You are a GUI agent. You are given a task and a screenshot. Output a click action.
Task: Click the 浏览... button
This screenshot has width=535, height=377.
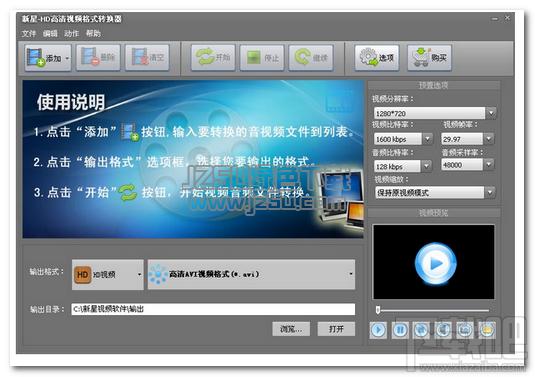(x=291, y=329)
